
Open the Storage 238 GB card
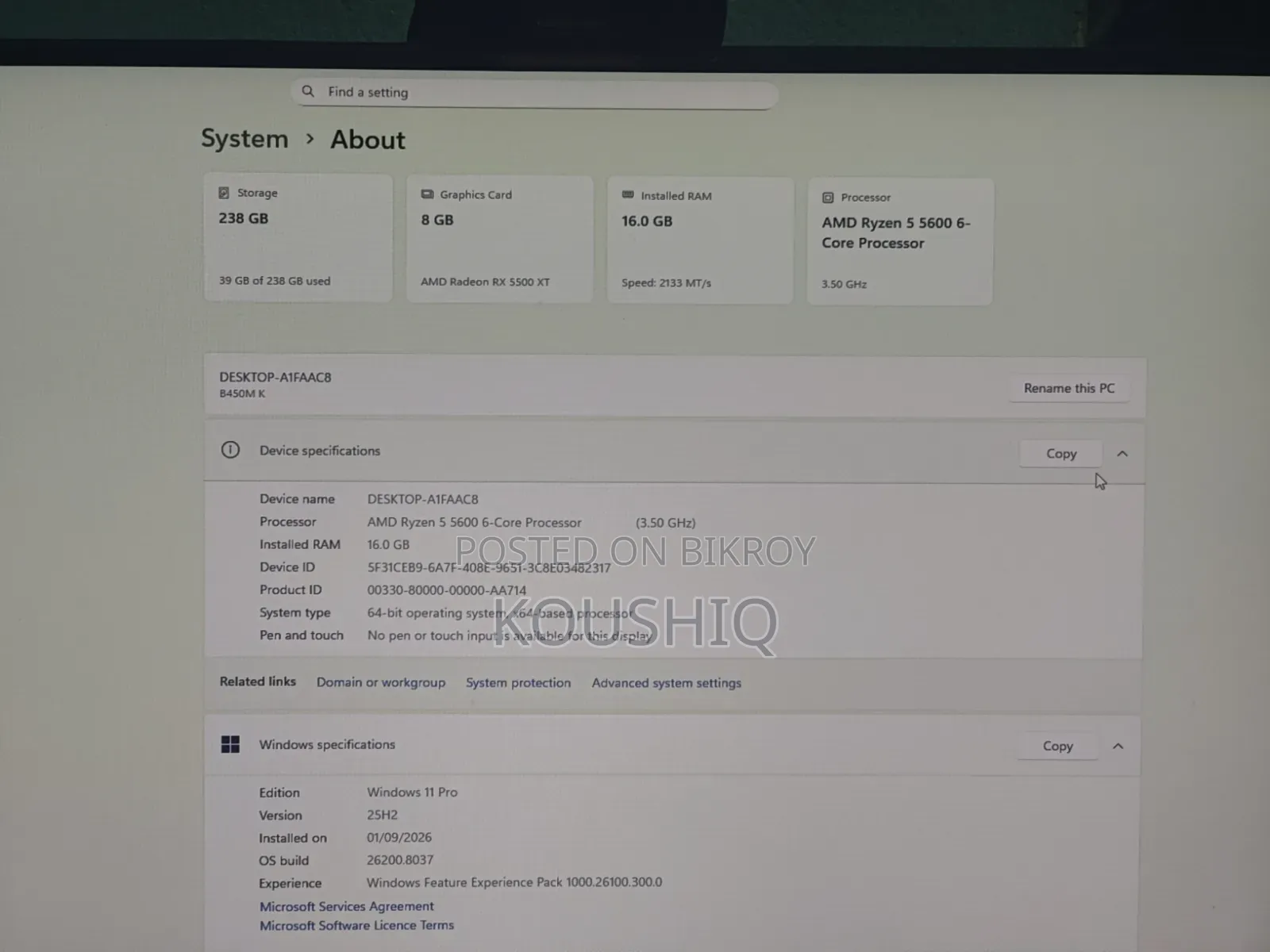click(298, 237)
